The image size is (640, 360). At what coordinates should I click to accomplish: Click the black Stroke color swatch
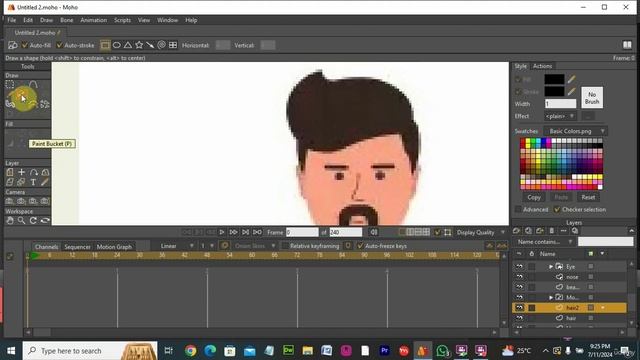[554, 91]
